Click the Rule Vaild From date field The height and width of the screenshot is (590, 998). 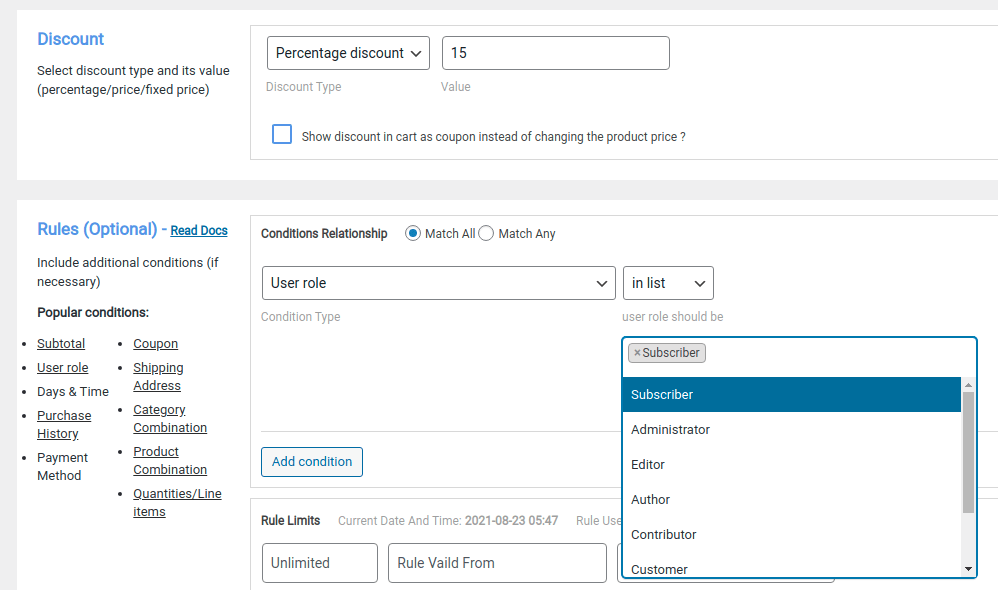point(497,563)
